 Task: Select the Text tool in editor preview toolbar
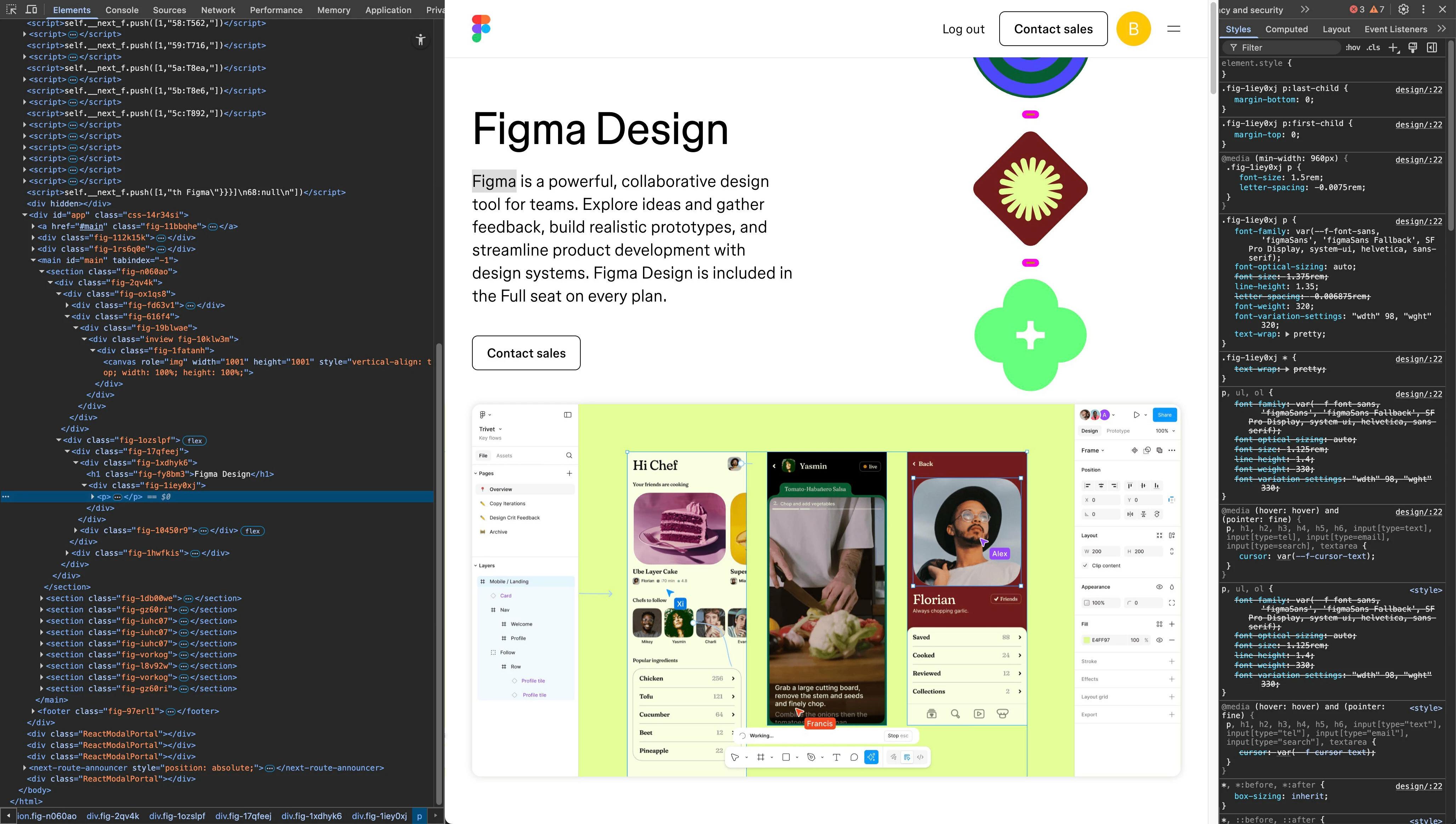coord(836,757)
